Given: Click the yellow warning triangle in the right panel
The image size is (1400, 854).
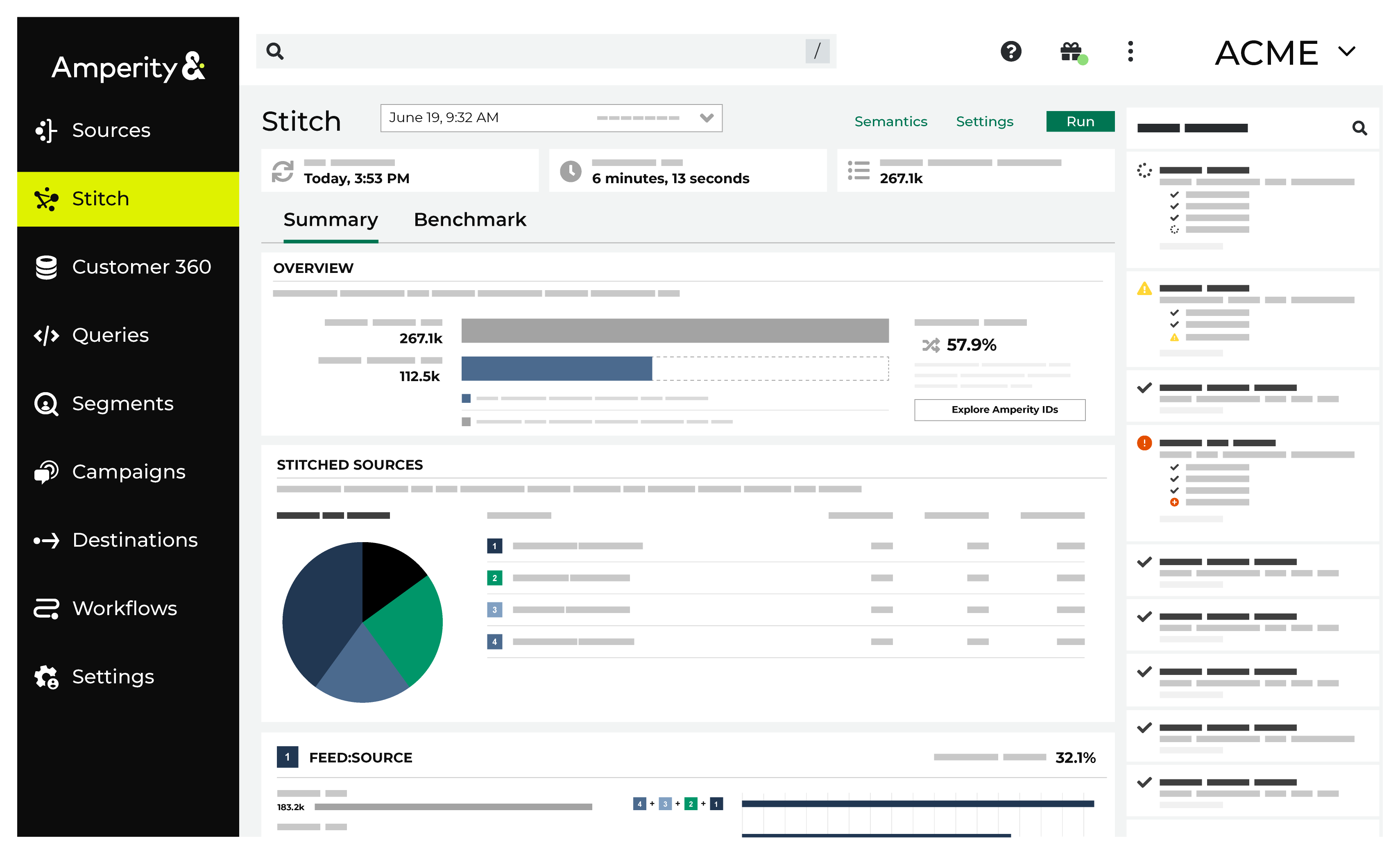Looking at the screenshot, I should 1144,289.
